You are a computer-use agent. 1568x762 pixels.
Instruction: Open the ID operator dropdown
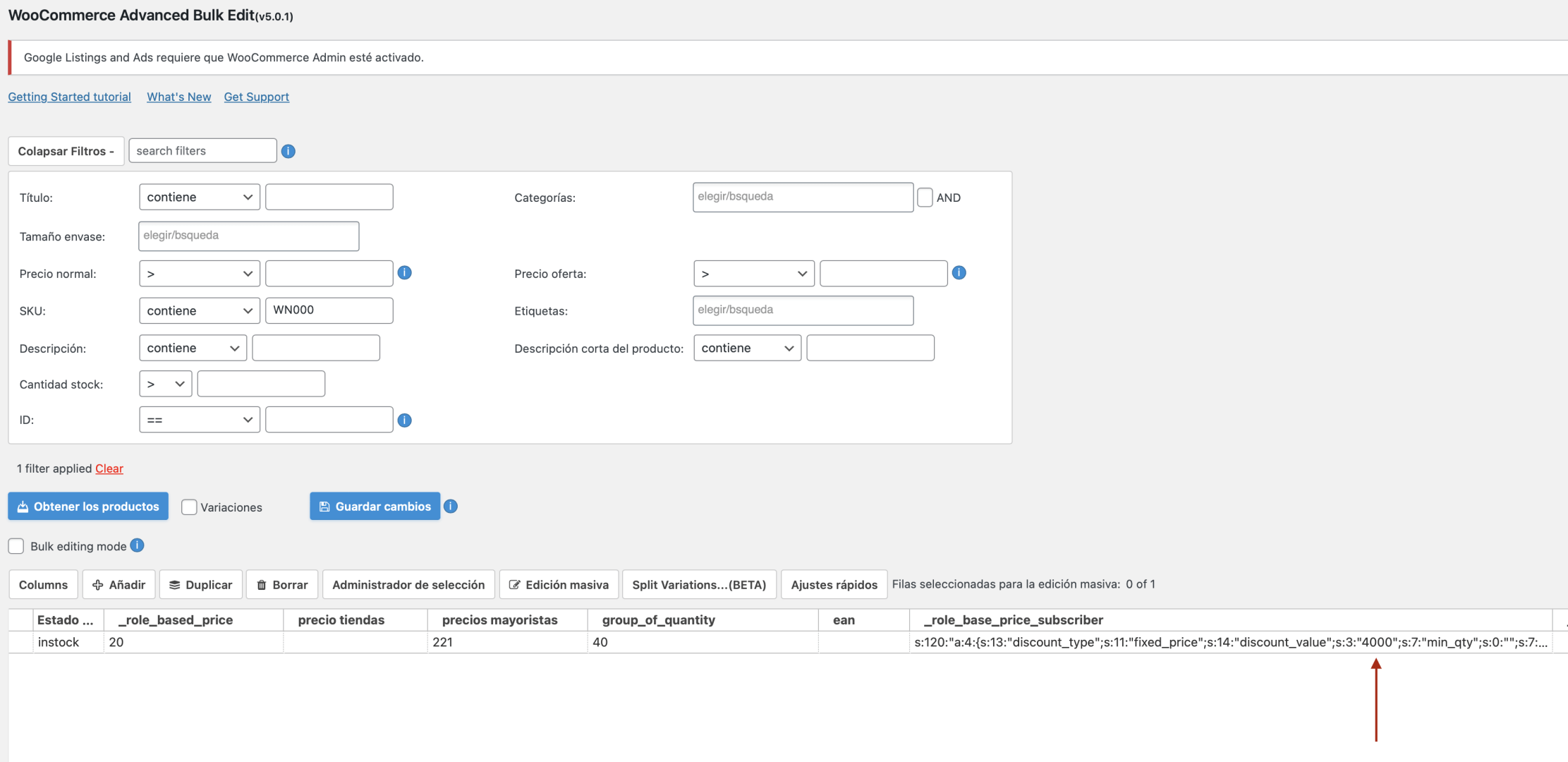200,420
